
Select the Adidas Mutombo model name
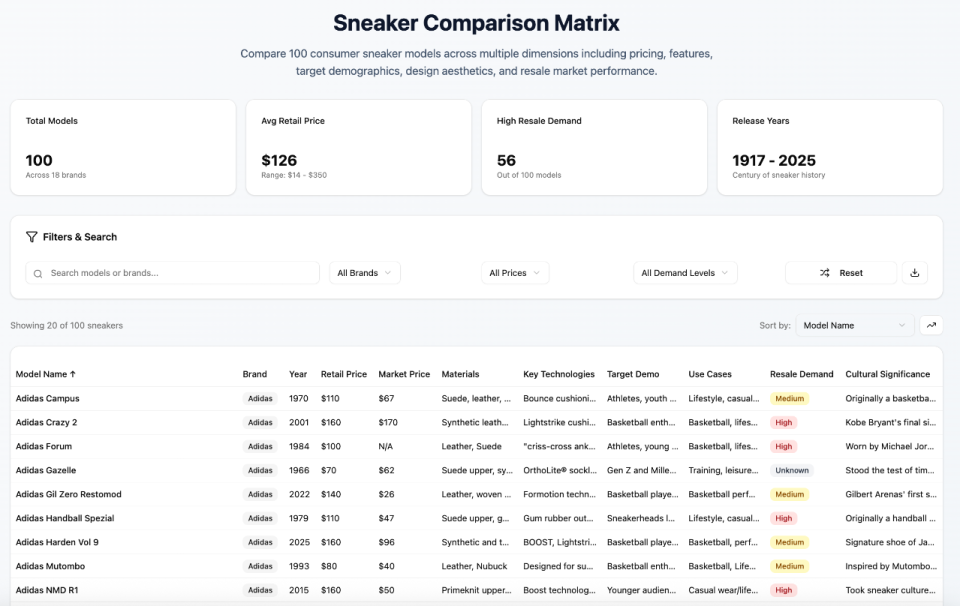coord(50,566)
